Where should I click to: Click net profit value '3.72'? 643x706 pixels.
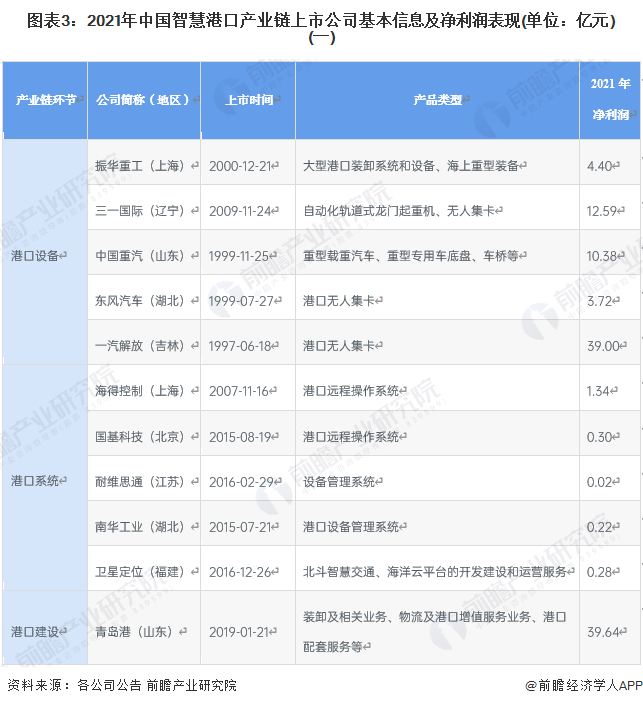point(599,301)
